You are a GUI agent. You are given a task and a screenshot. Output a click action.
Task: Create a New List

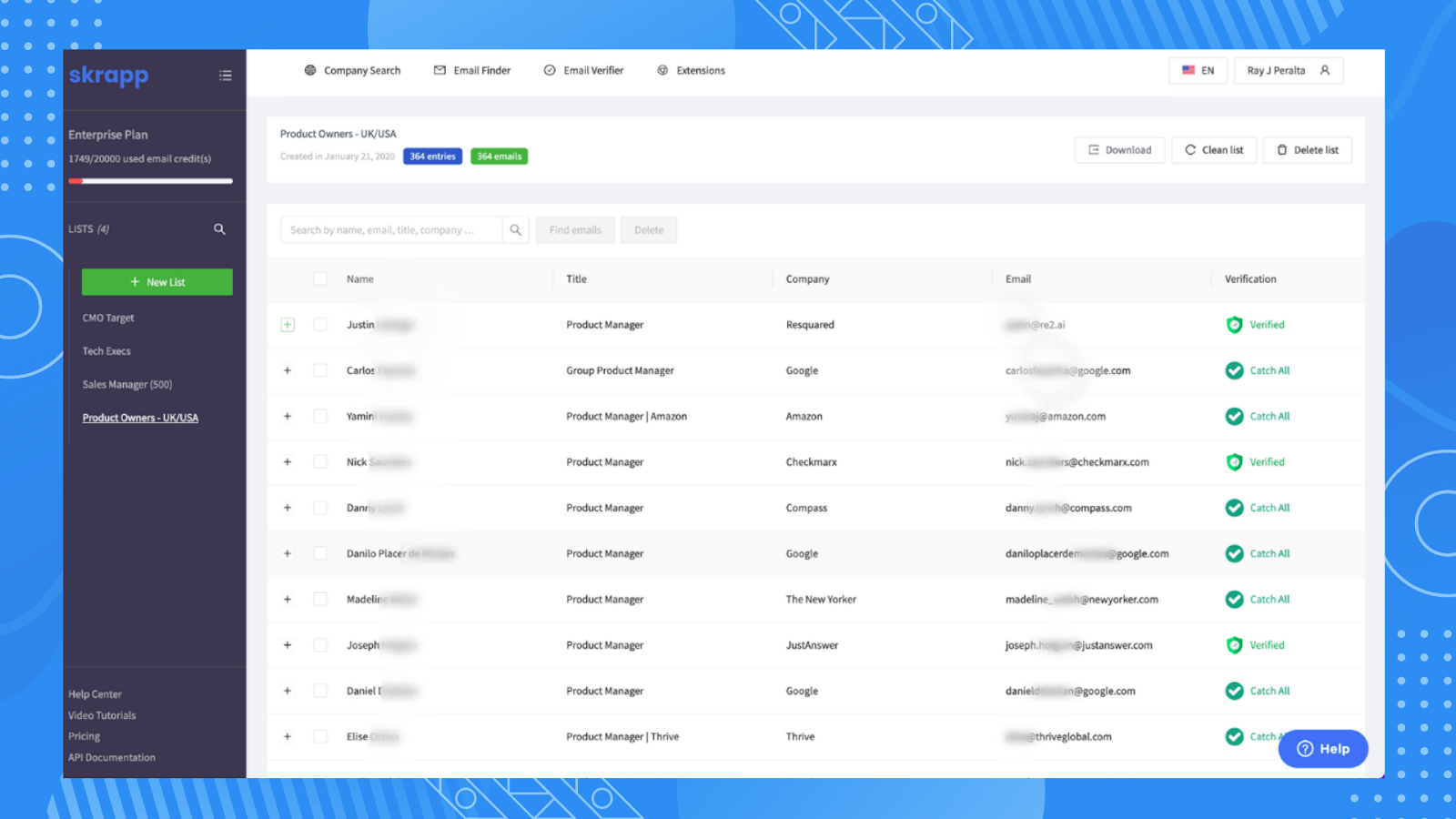157,282
